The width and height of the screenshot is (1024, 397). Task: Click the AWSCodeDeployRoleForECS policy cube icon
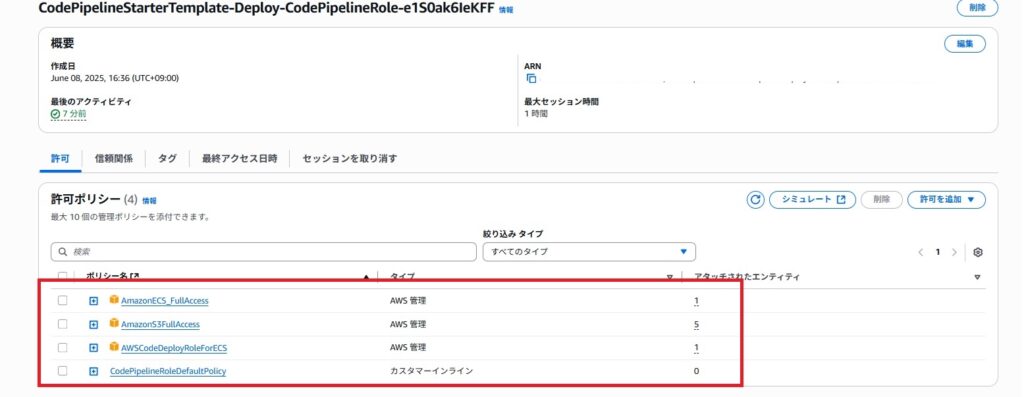[x=114, y=347]
